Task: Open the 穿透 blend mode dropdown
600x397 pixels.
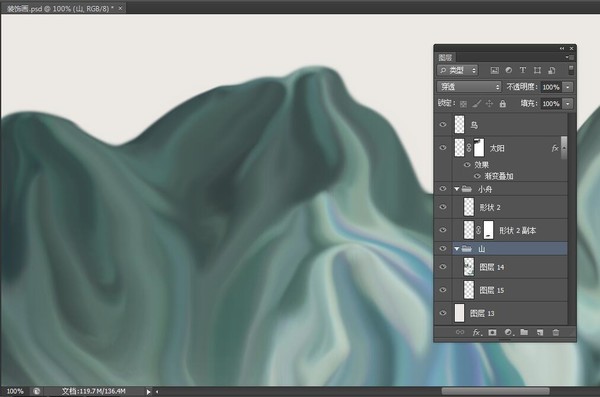Action: pyautogui.click(x=469, y=87)
